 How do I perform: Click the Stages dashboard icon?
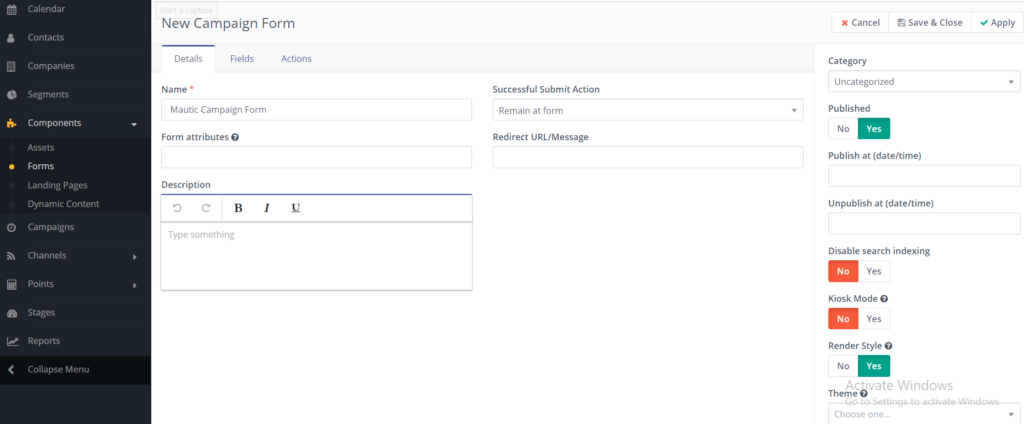tap(11, 313)
